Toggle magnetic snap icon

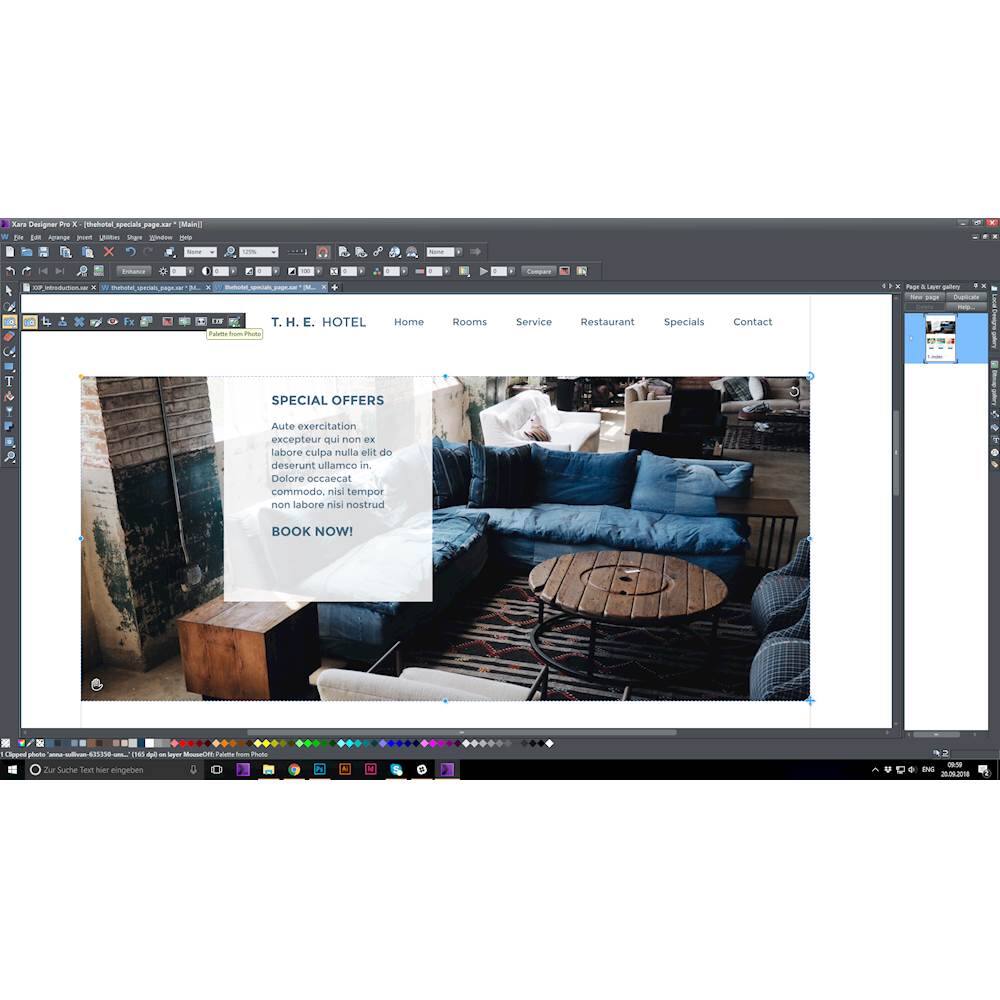pos(323,252)
